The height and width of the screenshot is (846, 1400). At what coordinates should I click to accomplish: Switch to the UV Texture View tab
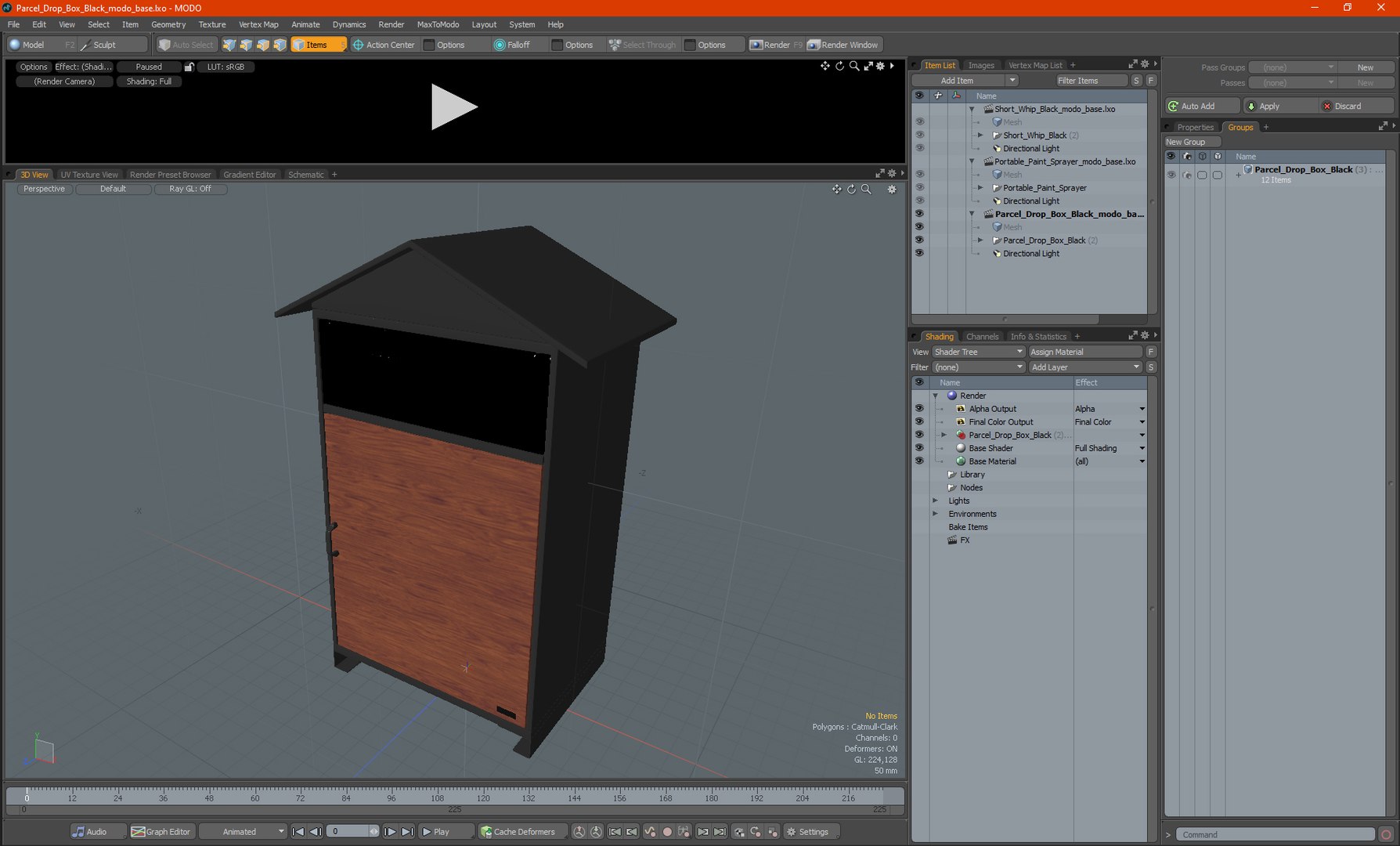click(89, 175)
